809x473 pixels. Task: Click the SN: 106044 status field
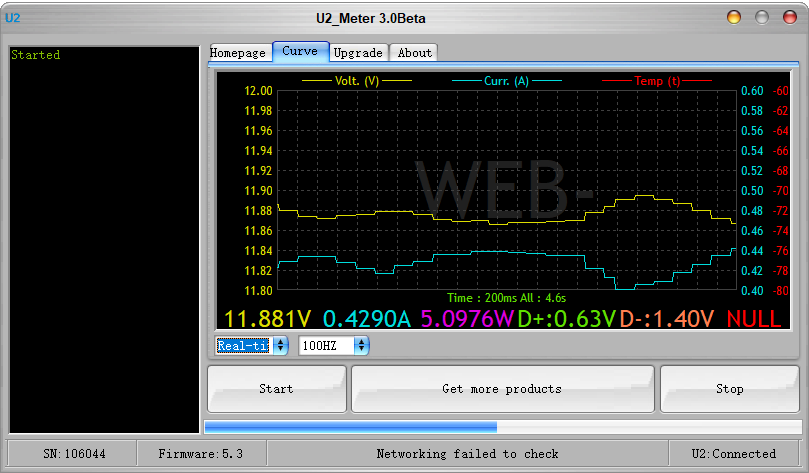click(x=74, y=454)
